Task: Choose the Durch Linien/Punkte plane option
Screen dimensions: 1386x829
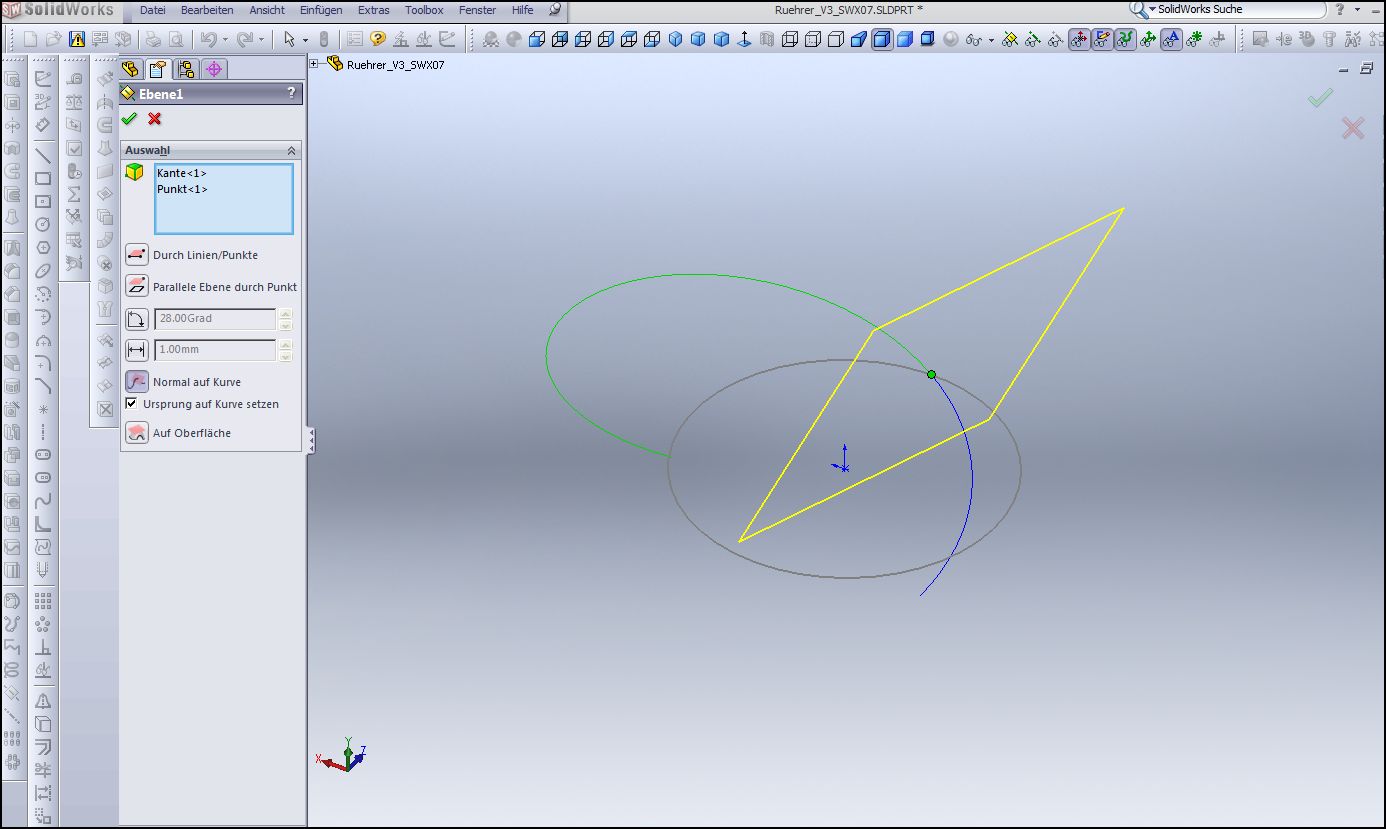Action: [137, 255]
